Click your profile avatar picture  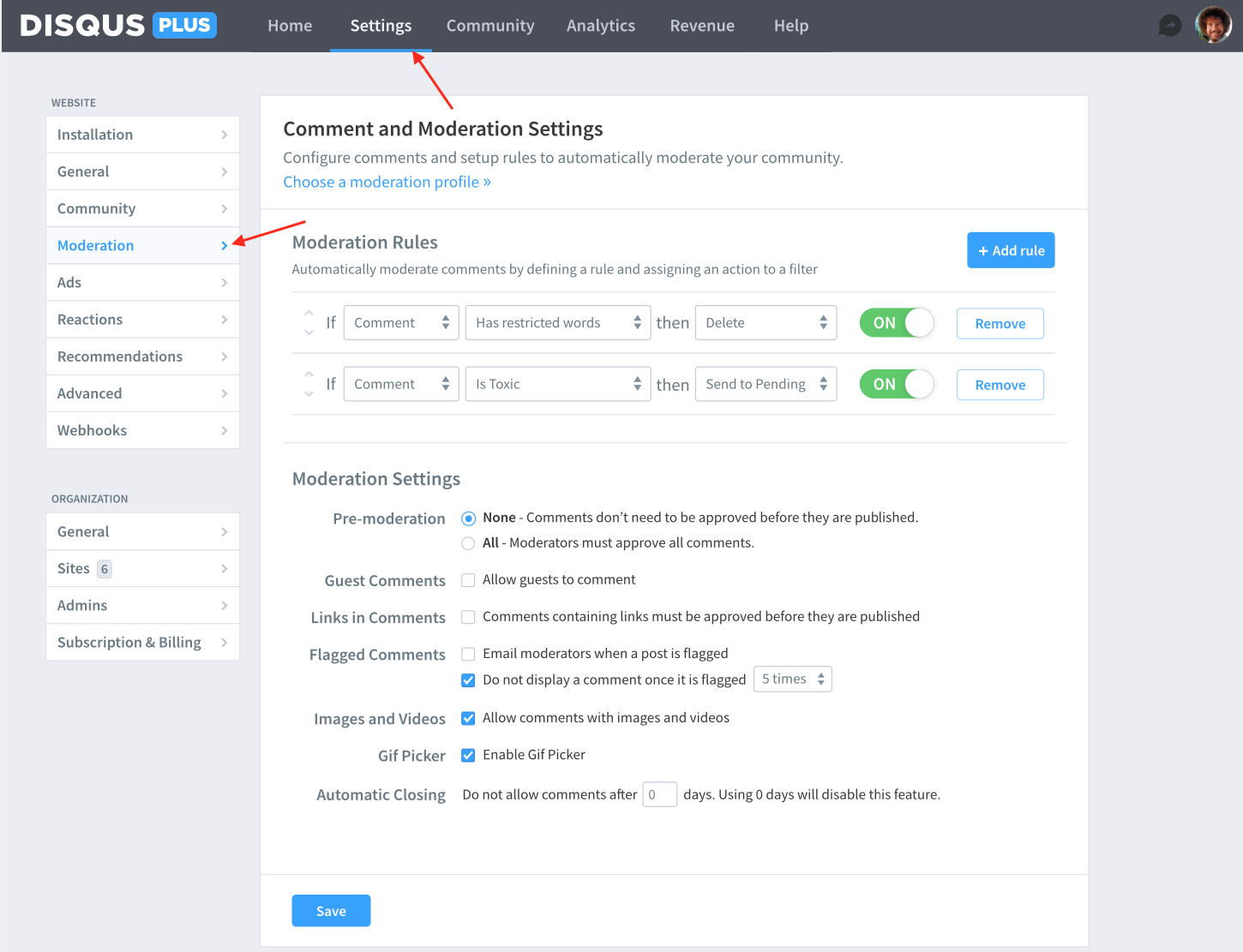coord(1213,24)
